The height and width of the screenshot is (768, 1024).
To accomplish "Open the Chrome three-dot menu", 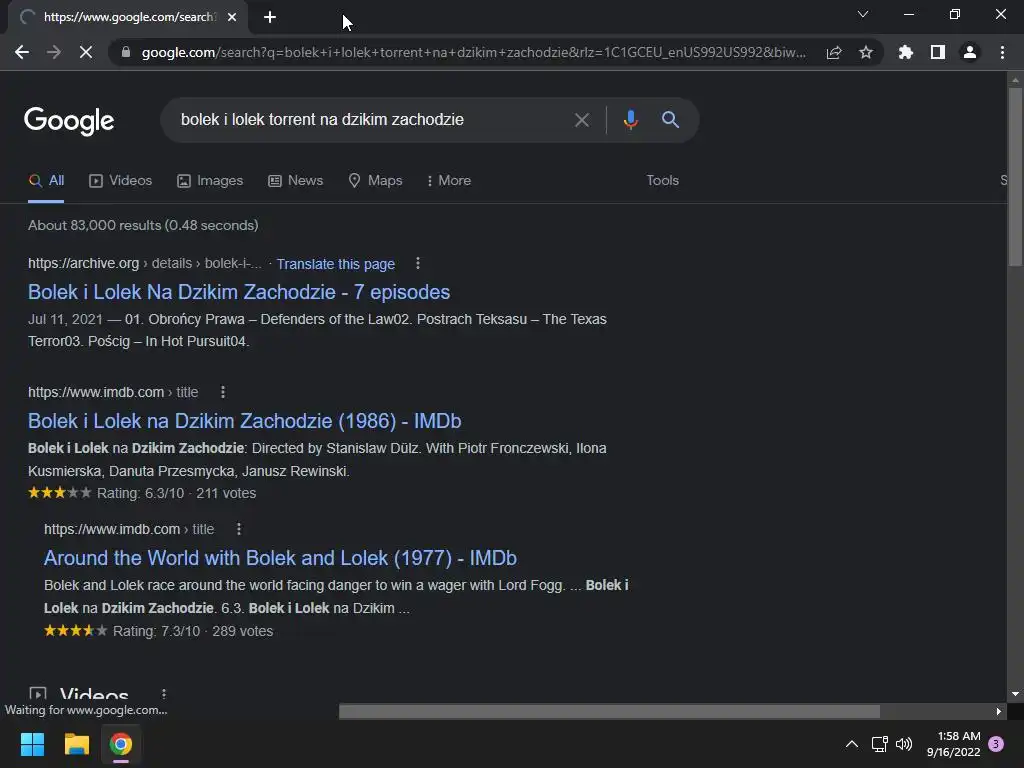I will coord(1002,52).
